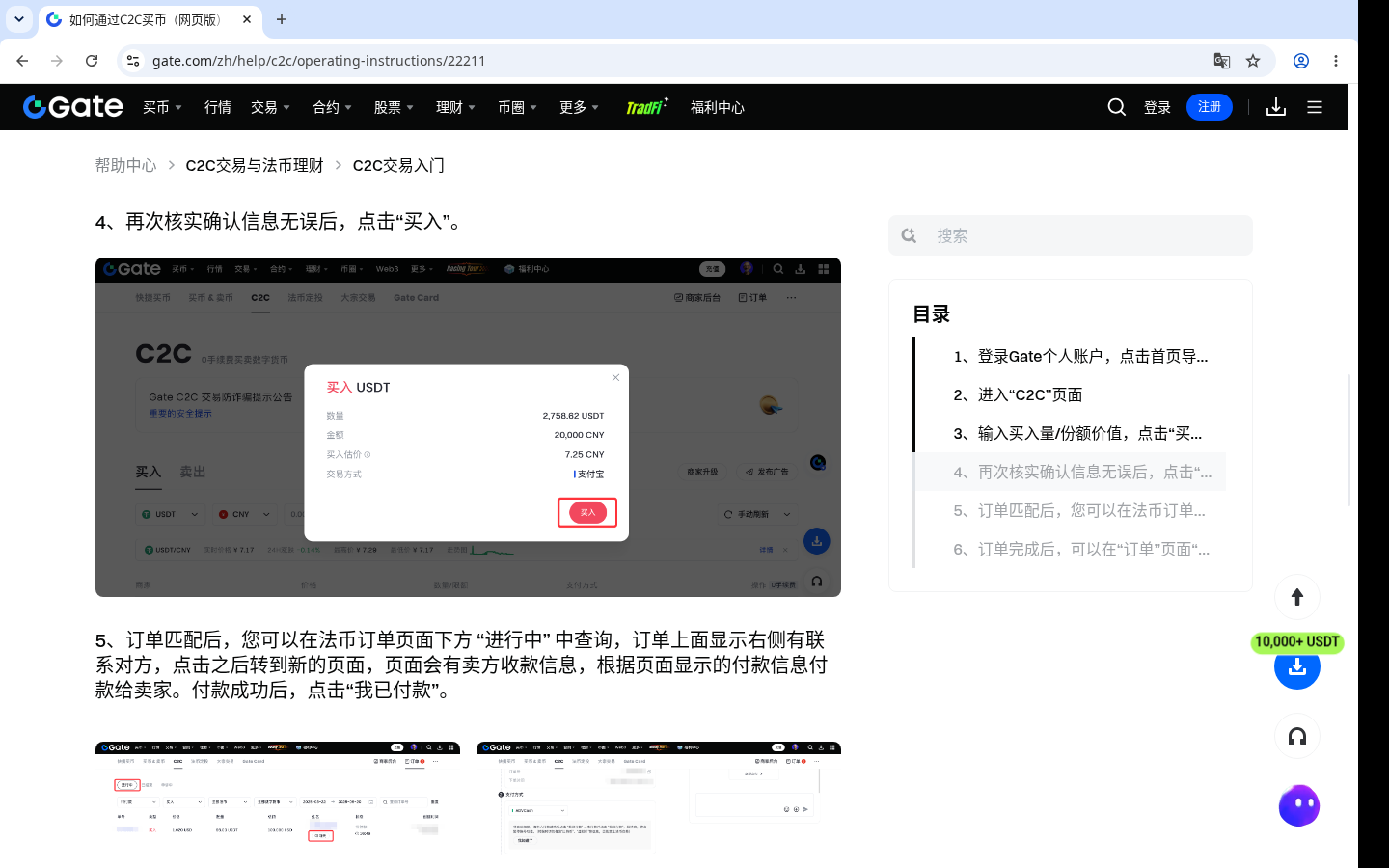
Task: Jump to contents item 6、订单完成后
Action: click(1081, 549)
